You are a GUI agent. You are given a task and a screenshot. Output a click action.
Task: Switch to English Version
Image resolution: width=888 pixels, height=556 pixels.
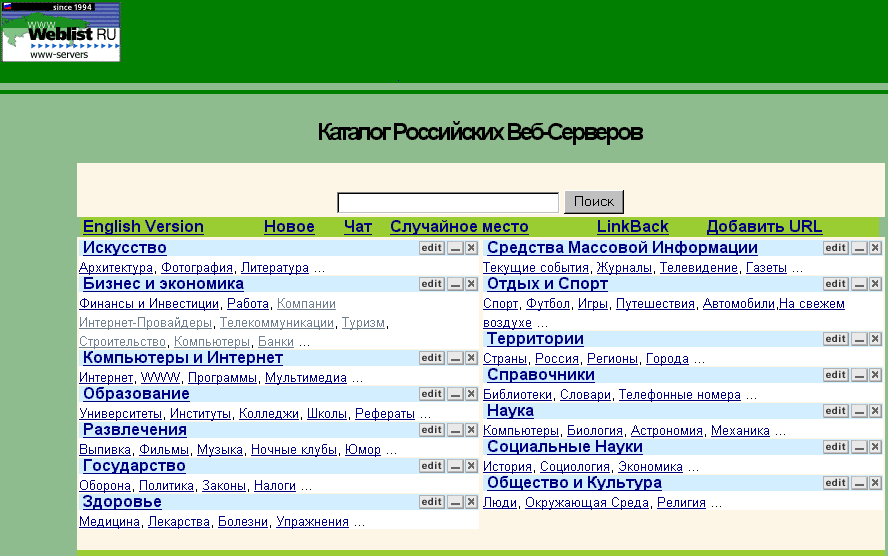pos(143,226)
